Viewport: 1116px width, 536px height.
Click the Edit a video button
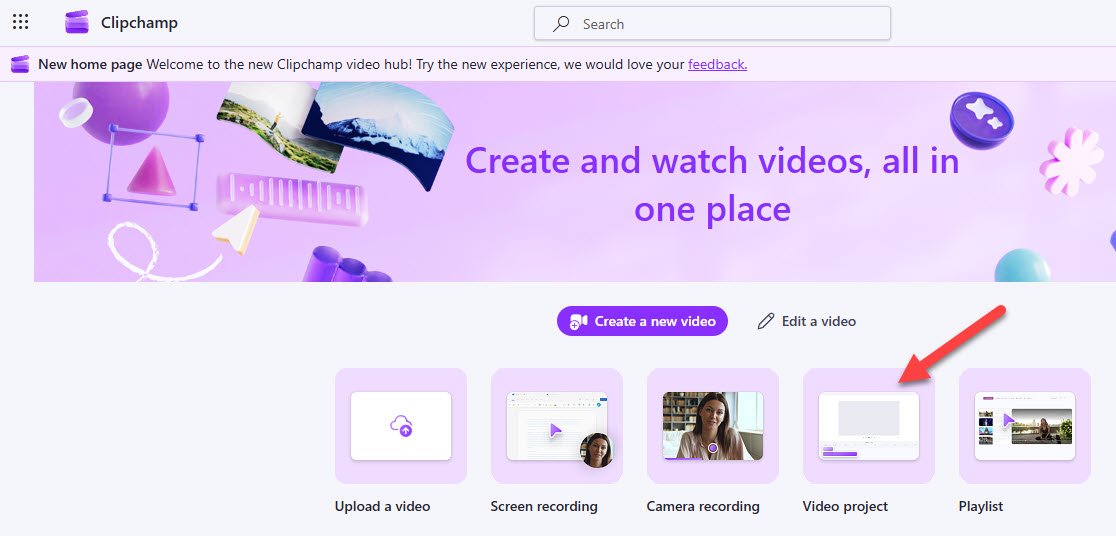806,321
